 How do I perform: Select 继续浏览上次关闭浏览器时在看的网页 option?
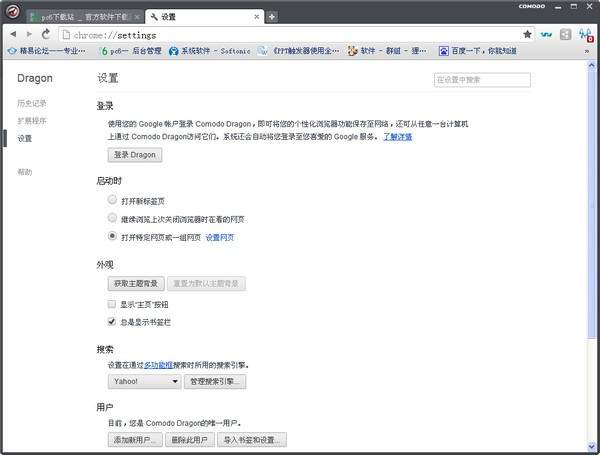pos(112,218)
